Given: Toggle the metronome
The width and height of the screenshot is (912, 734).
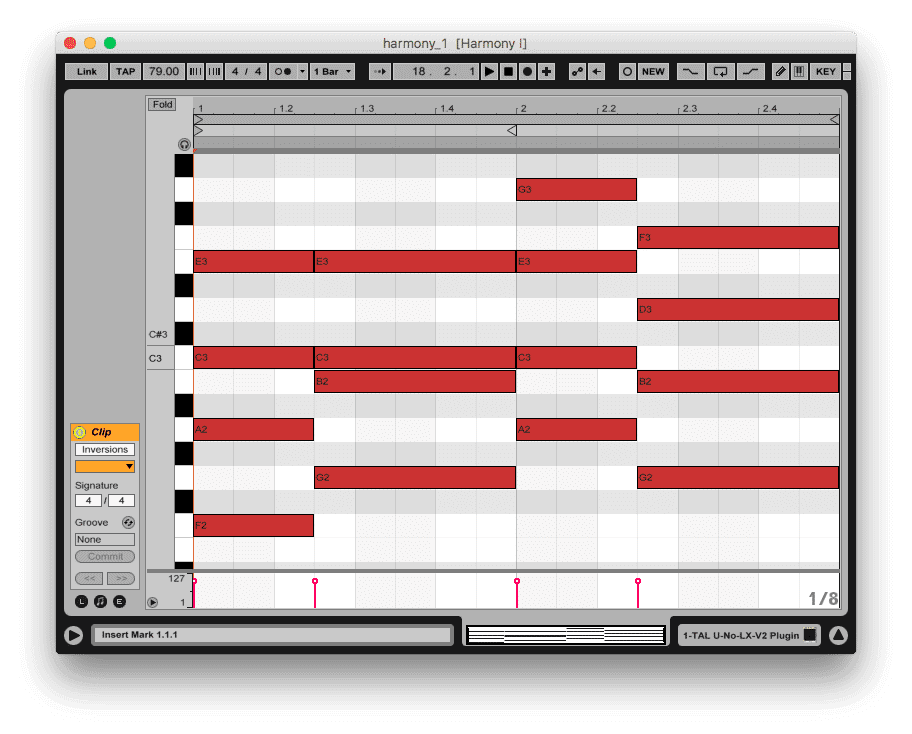Looking at the screenshot, I should click(283, 72).
